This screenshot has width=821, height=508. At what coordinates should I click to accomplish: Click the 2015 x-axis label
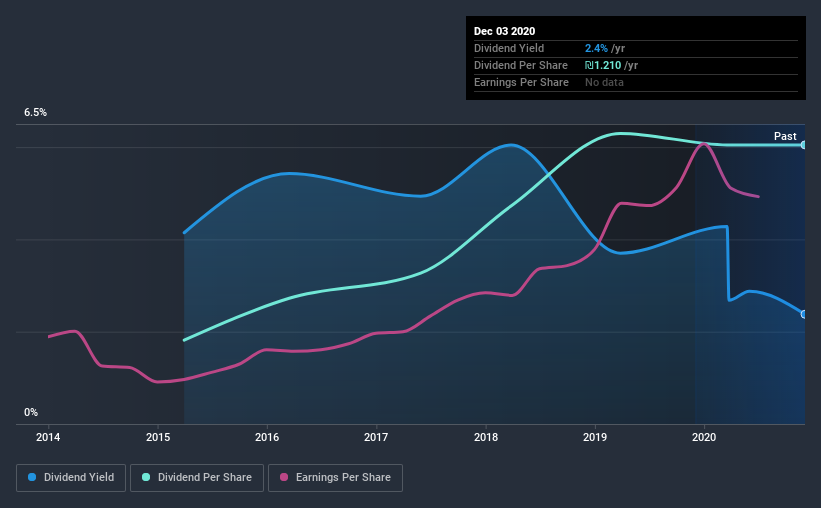[x=158, y=437]
